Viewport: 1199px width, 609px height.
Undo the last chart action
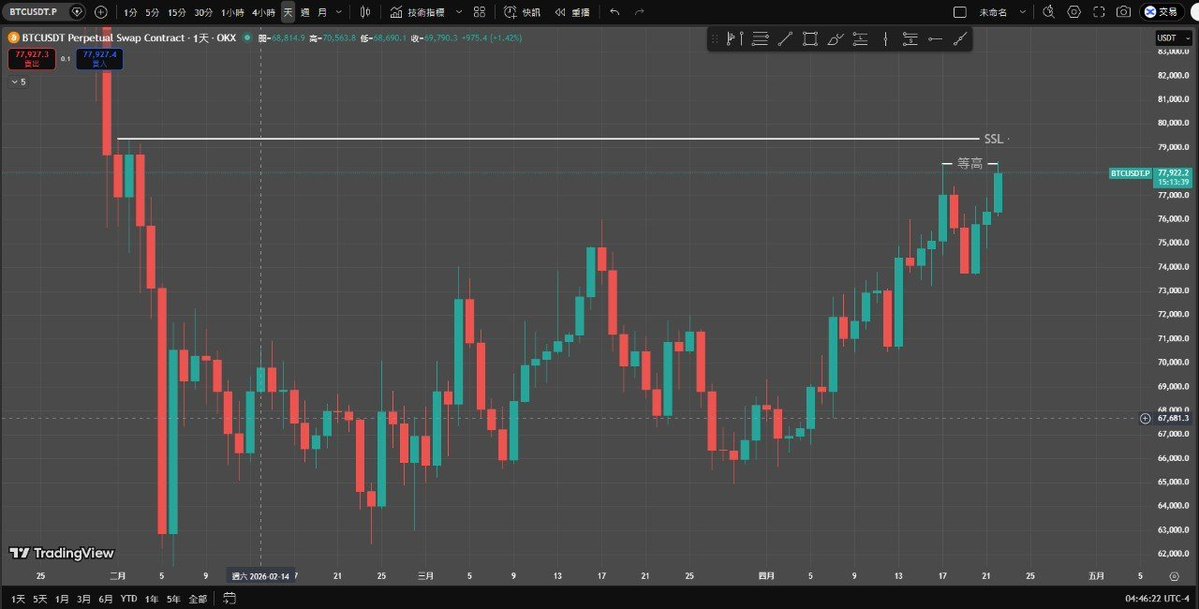[615, 12]
